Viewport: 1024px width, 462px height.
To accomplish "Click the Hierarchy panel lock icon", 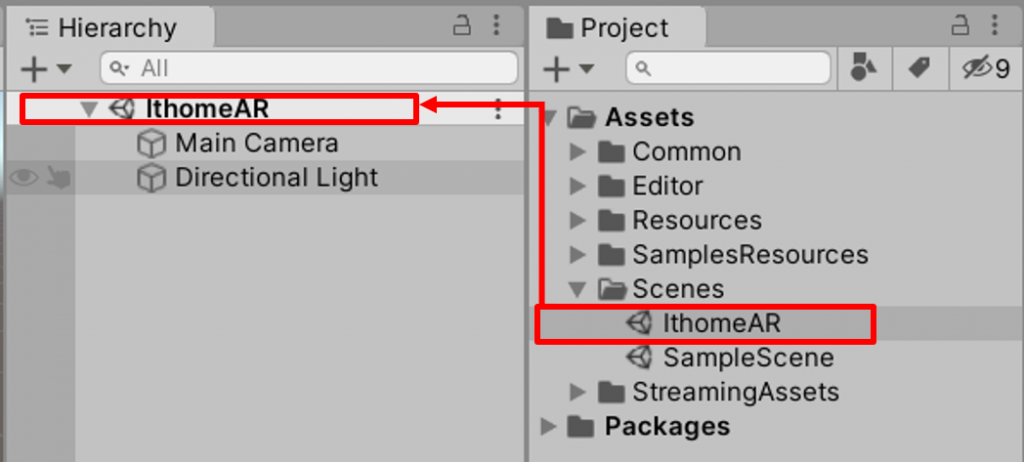I will click(463, 25).
